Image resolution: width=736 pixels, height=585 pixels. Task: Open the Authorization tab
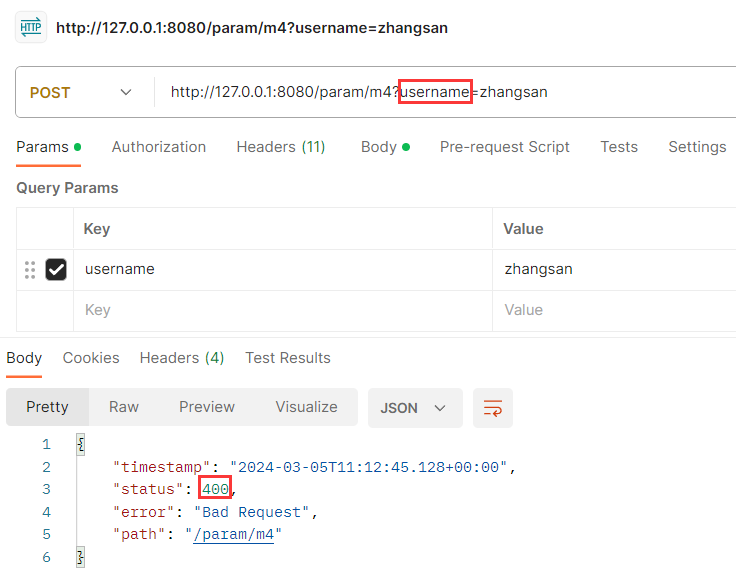(x=159, y=147)
